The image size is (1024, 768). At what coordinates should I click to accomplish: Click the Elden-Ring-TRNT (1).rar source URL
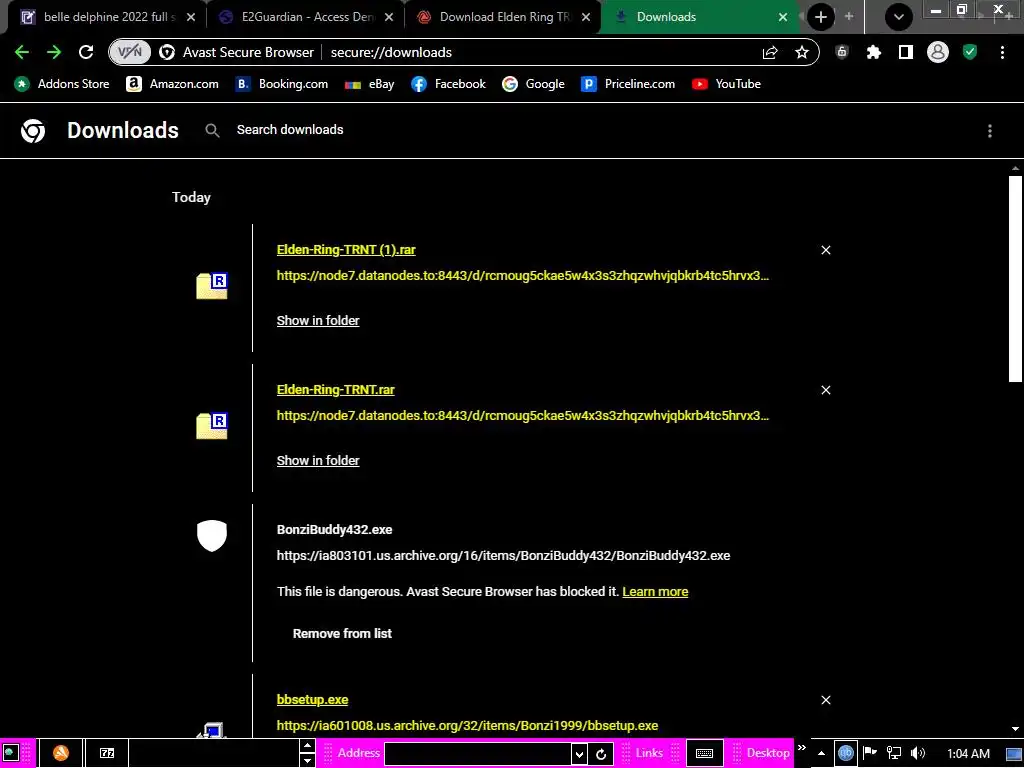522,276
